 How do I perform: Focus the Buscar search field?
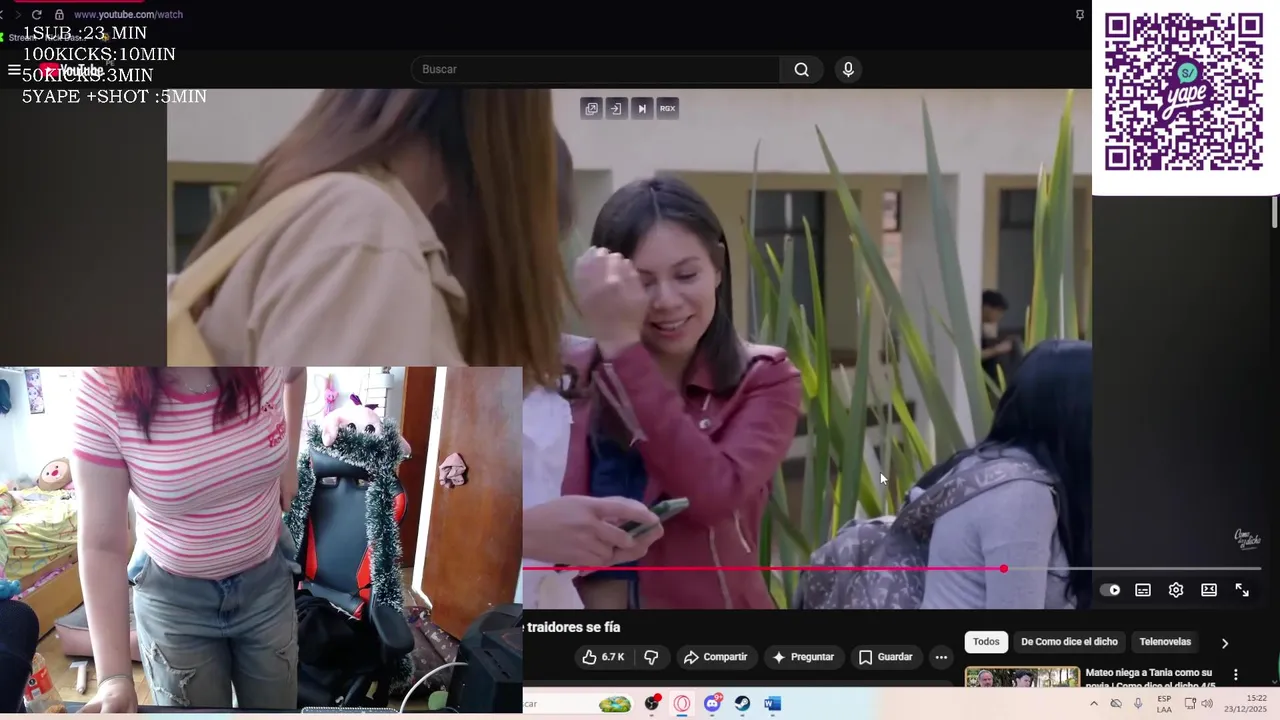(x=596, y=69)
